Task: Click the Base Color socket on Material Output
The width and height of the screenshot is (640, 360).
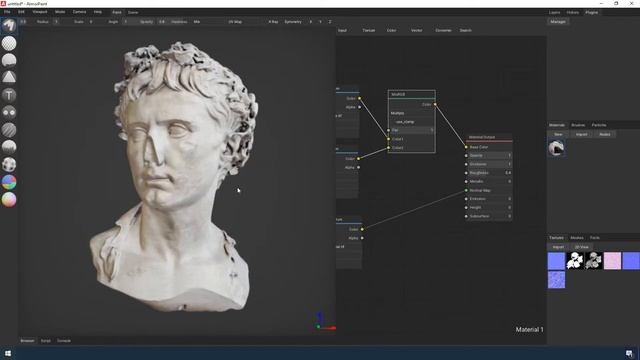Action: (x=466, y=147)
